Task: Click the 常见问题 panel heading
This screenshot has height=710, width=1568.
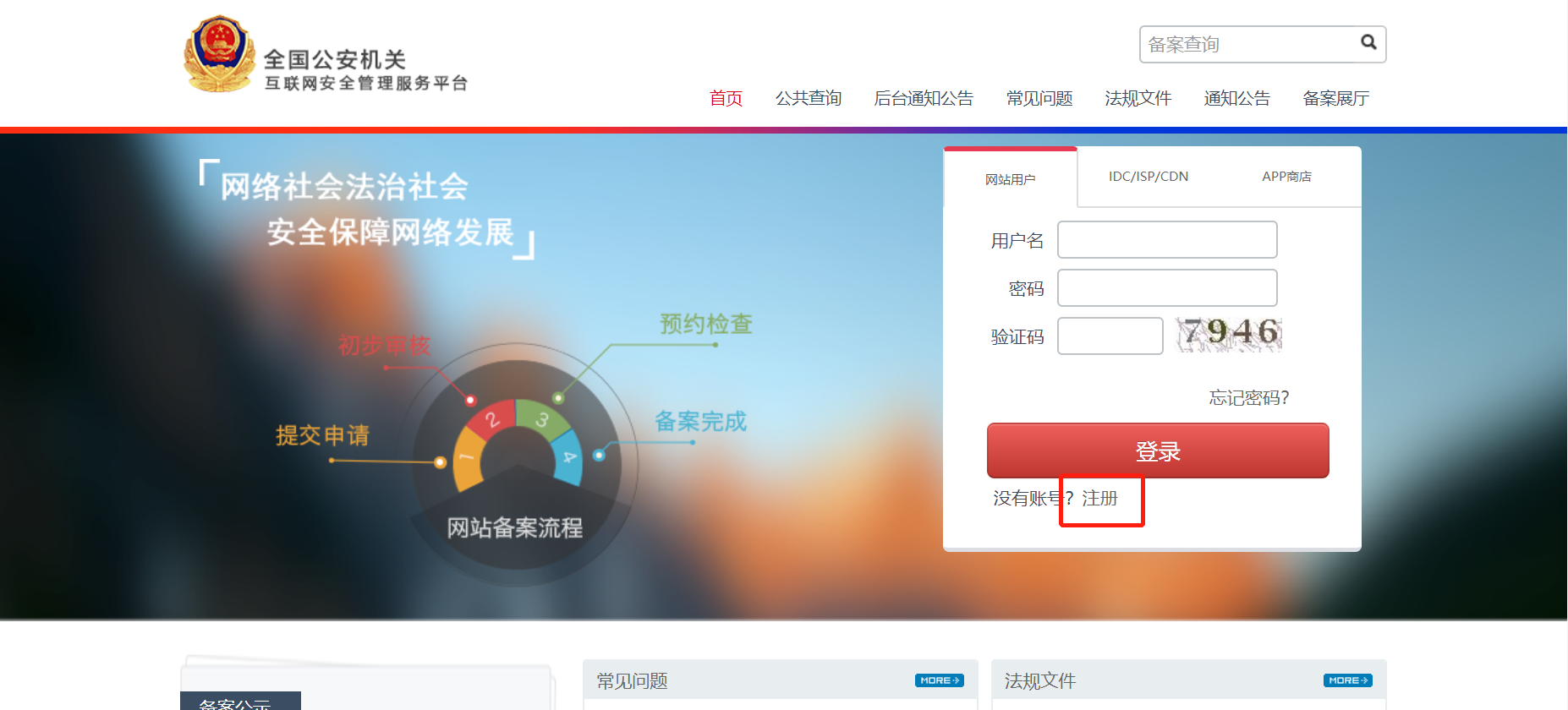Action: pos(632,680)
